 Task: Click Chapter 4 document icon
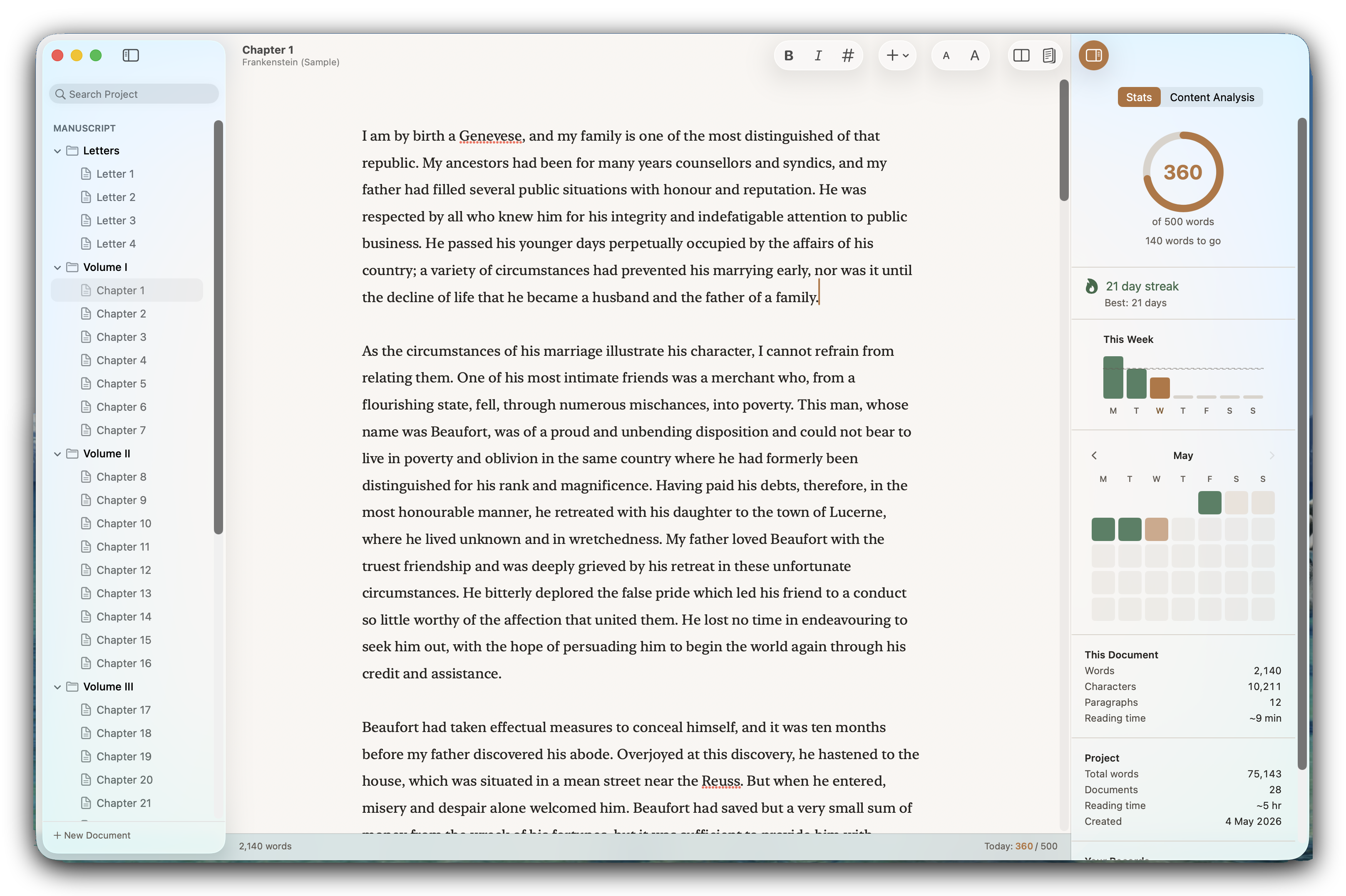click(x=86, y=360)
